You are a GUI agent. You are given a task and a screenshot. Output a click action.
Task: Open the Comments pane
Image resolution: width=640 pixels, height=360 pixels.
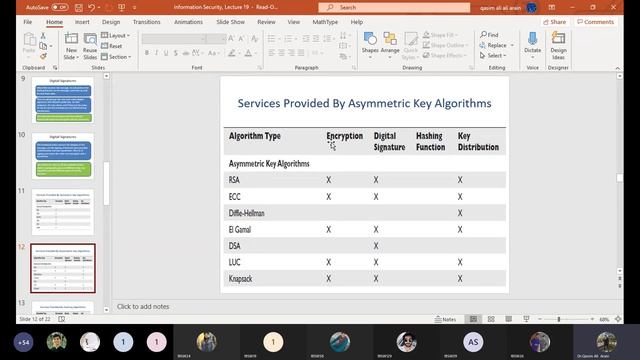pyautogui.click(x=596, y=22)
